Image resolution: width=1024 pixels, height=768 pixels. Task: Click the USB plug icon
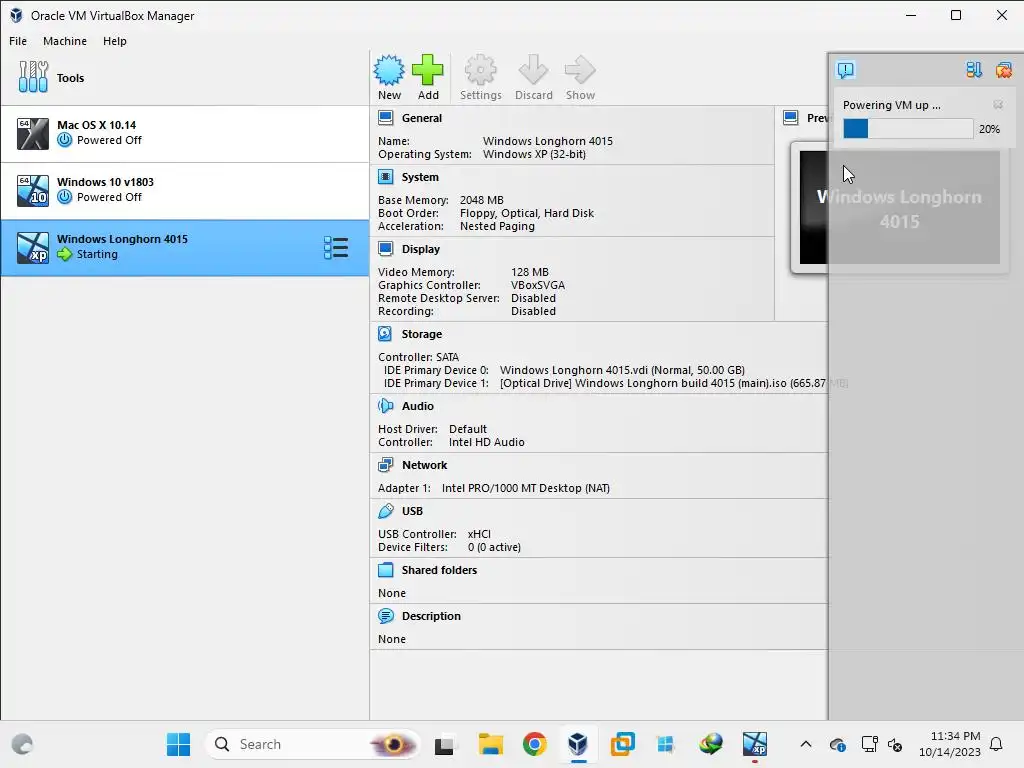pos(386,511)
